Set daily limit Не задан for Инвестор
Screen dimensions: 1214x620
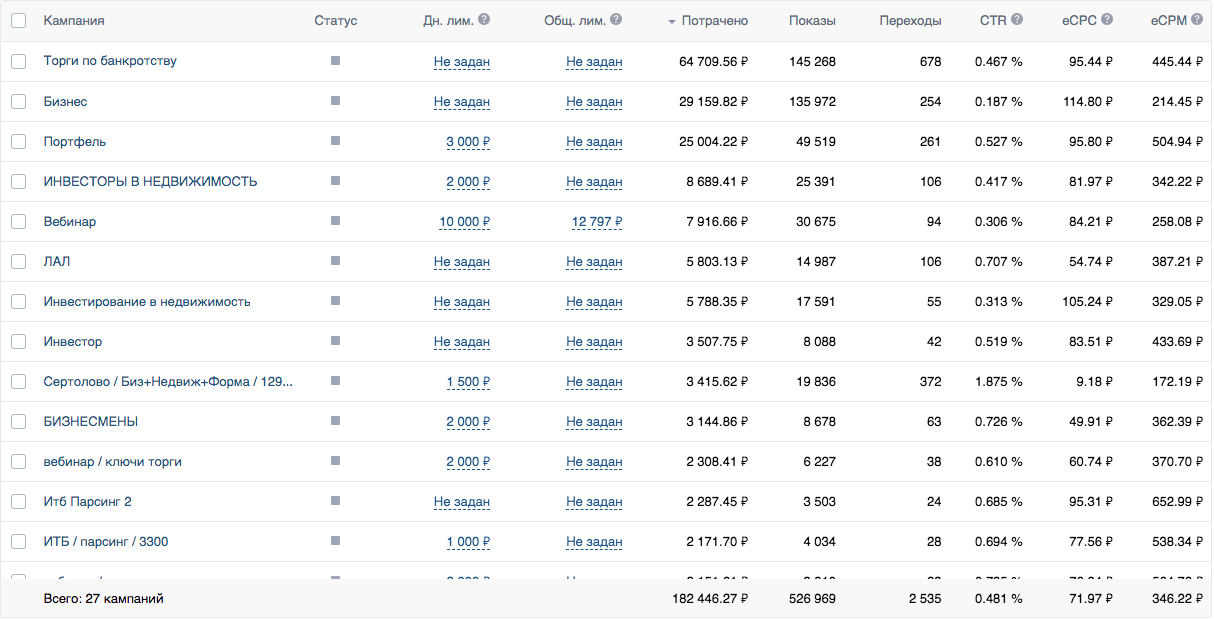coord(462,342)
